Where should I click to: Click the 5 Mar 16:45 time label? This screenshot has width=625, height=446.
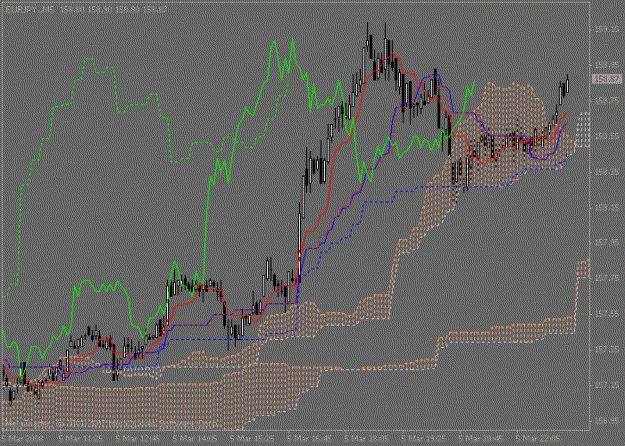click(x=309, y=438)
